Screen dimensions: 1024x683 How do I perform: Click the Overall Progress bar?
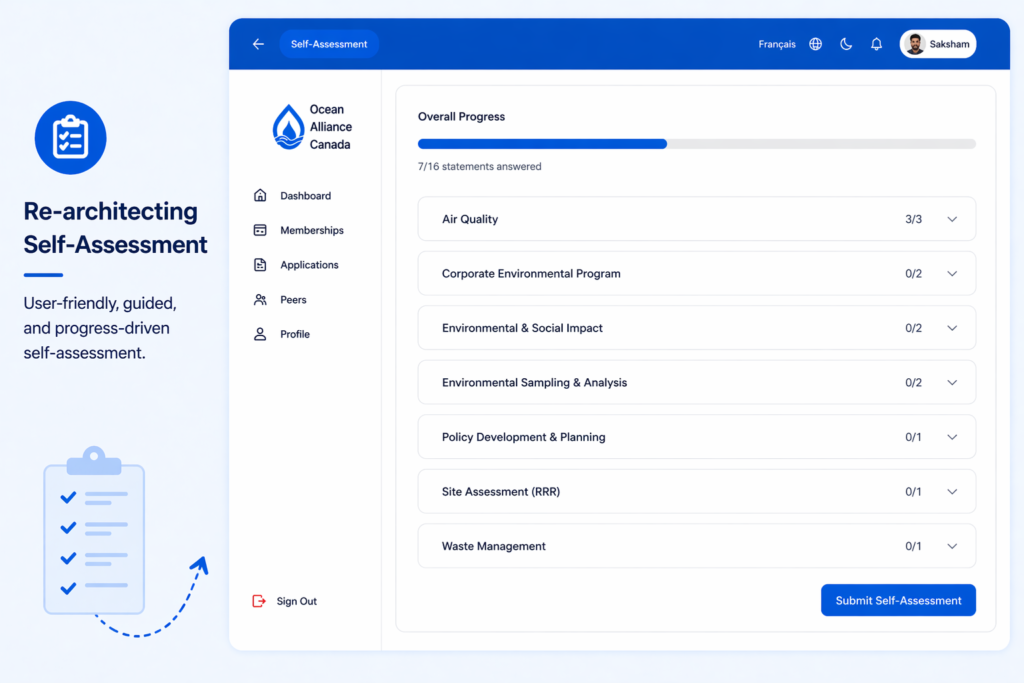click(696, 144)
